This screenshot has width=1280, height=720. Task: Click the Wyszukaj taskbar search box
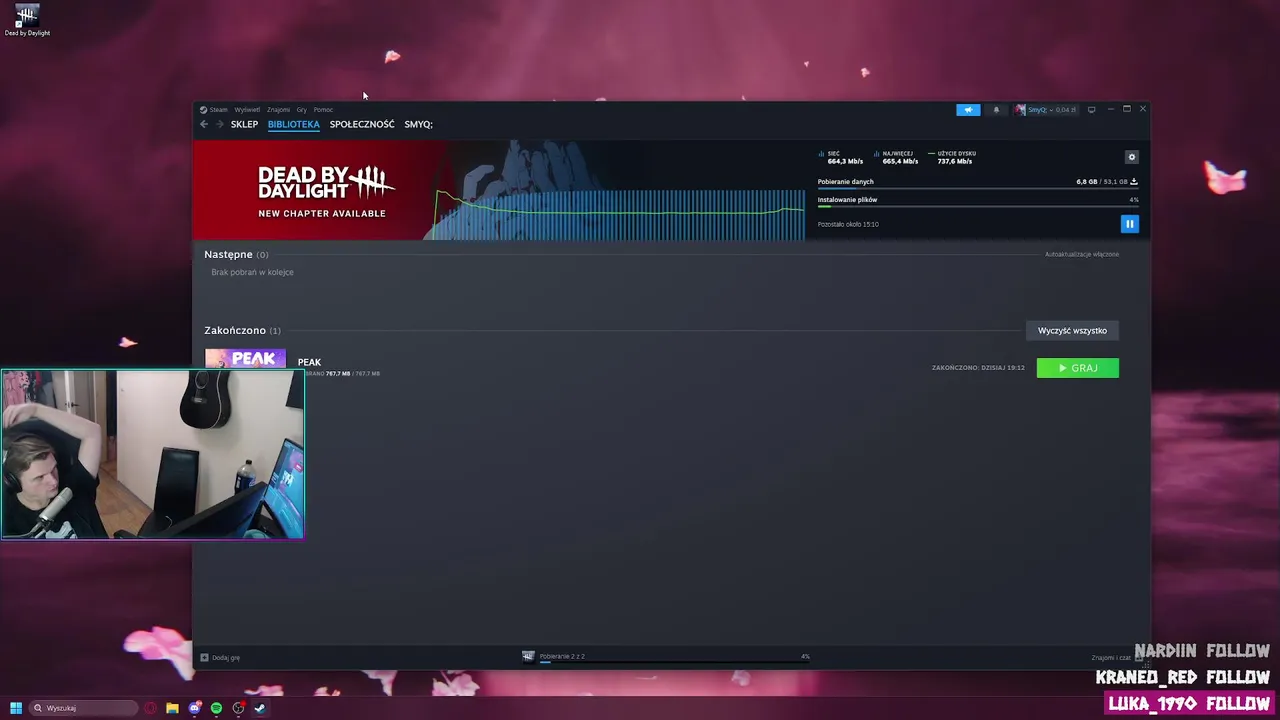coord(83,708)
